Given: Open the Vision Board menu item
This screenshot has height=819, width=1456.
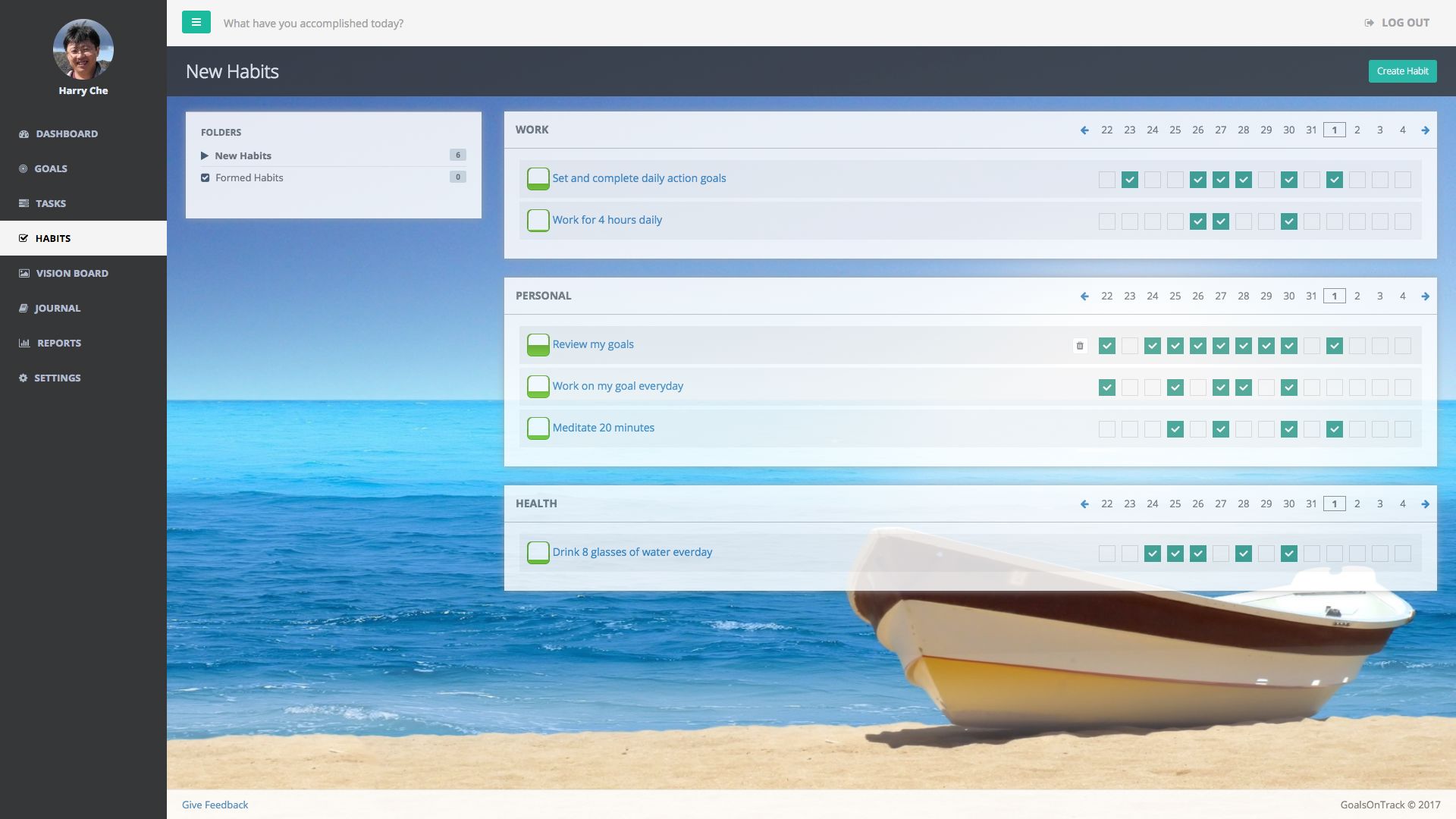Looking at the screenshot, I should pyautogui.click(x=71, y=273).
